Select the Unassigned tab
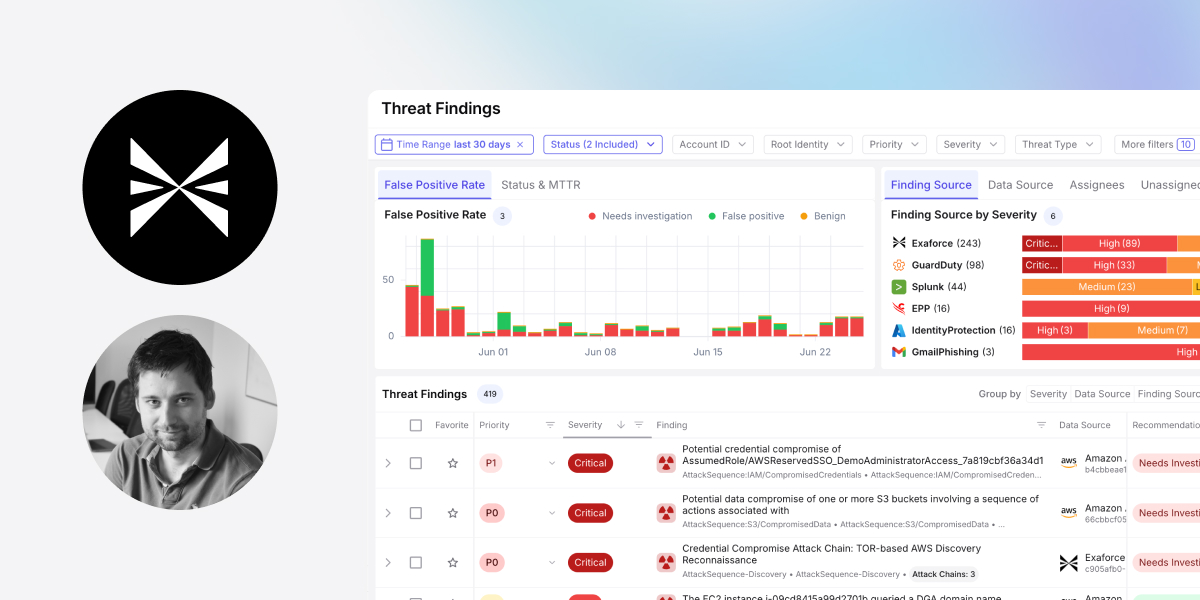 (1170, 185)
